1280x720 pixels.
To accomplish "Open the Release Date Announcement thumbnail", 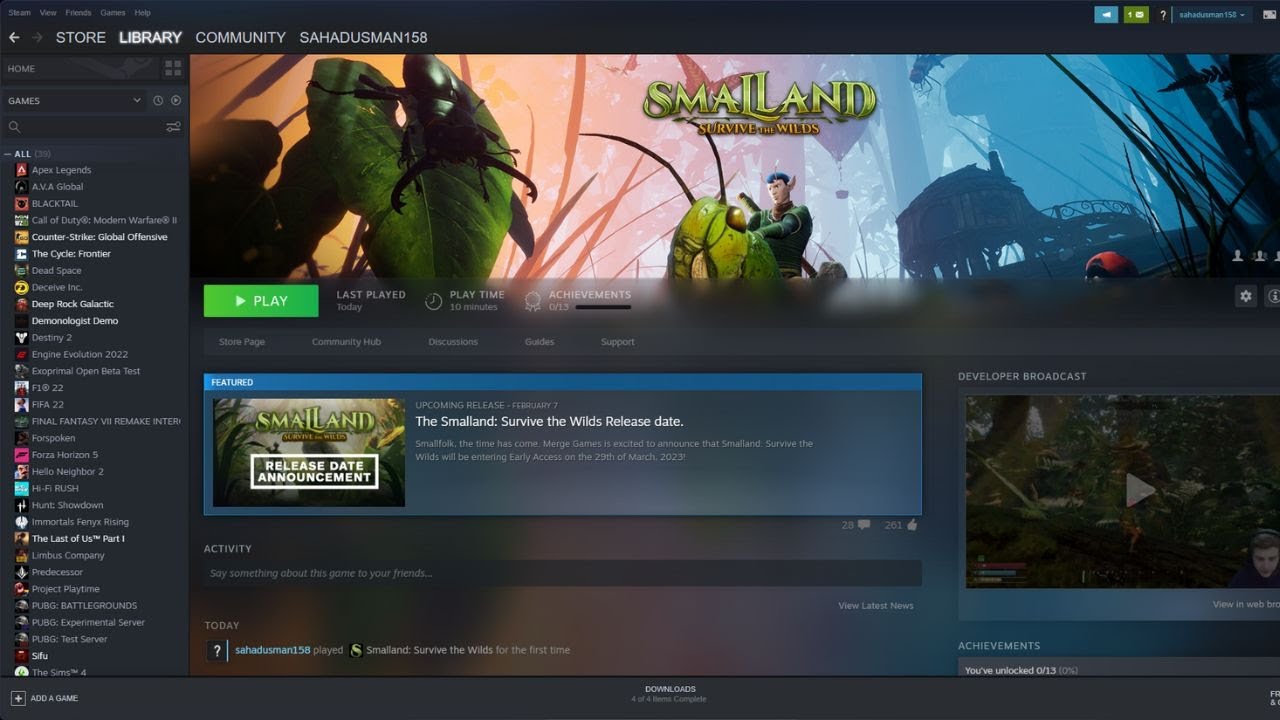I will (309, 453).
